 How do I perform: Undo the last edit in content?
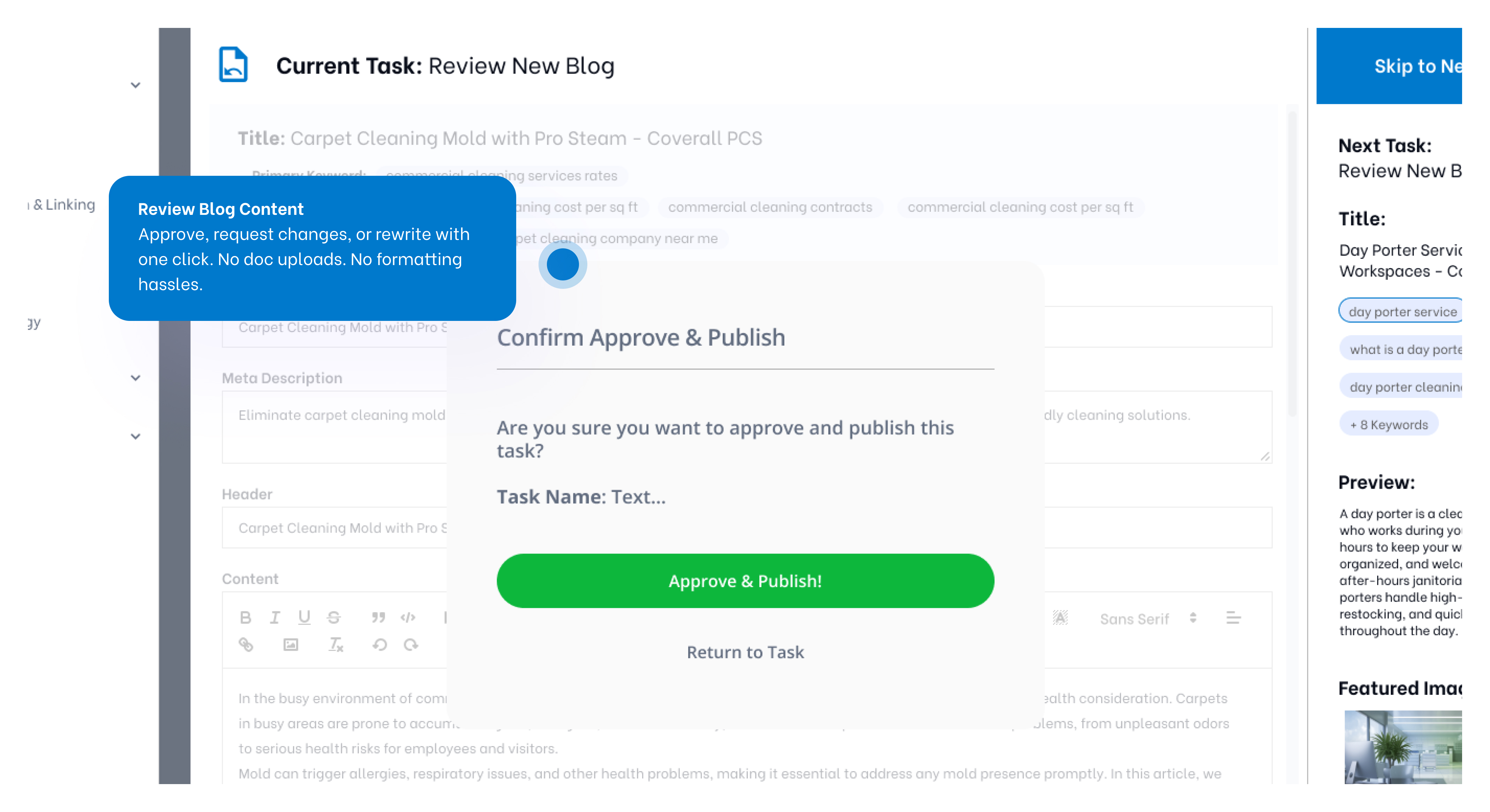click(379, 644)
